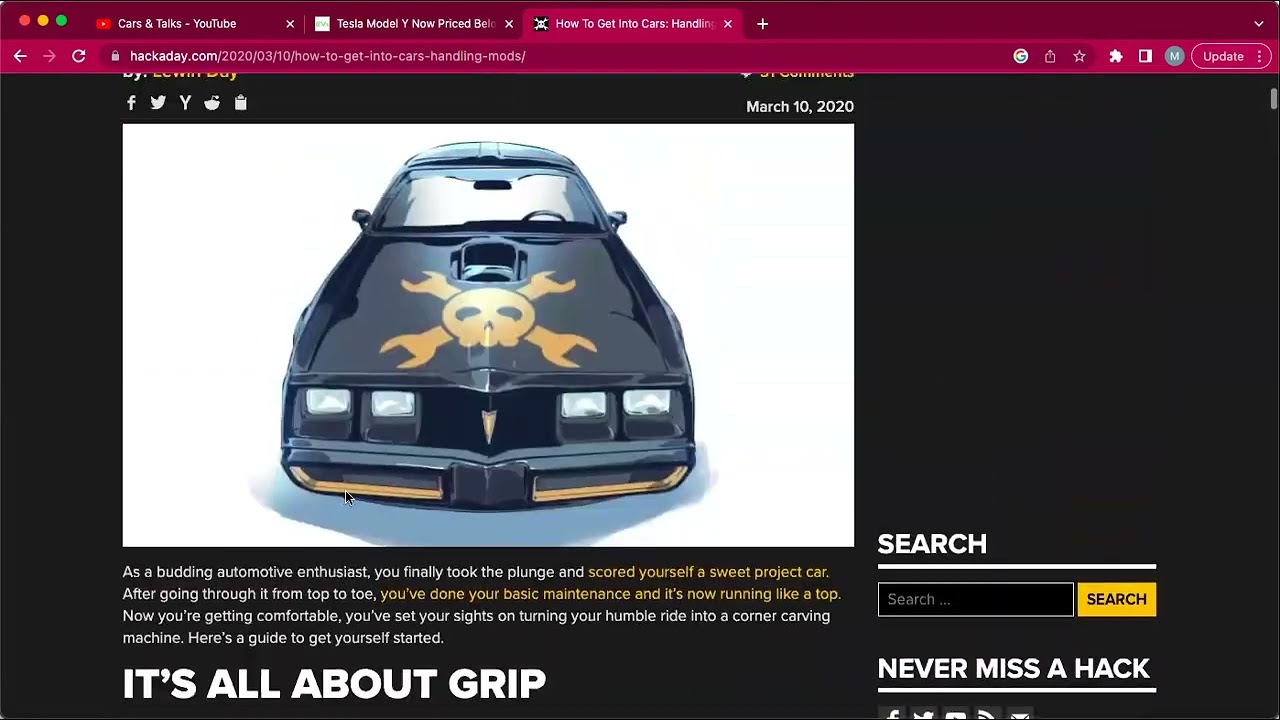Click the clipboard icon beside the share icons
Image resolution: width=1280 pixels, height=720 pixels.
[x=240, y=103]
